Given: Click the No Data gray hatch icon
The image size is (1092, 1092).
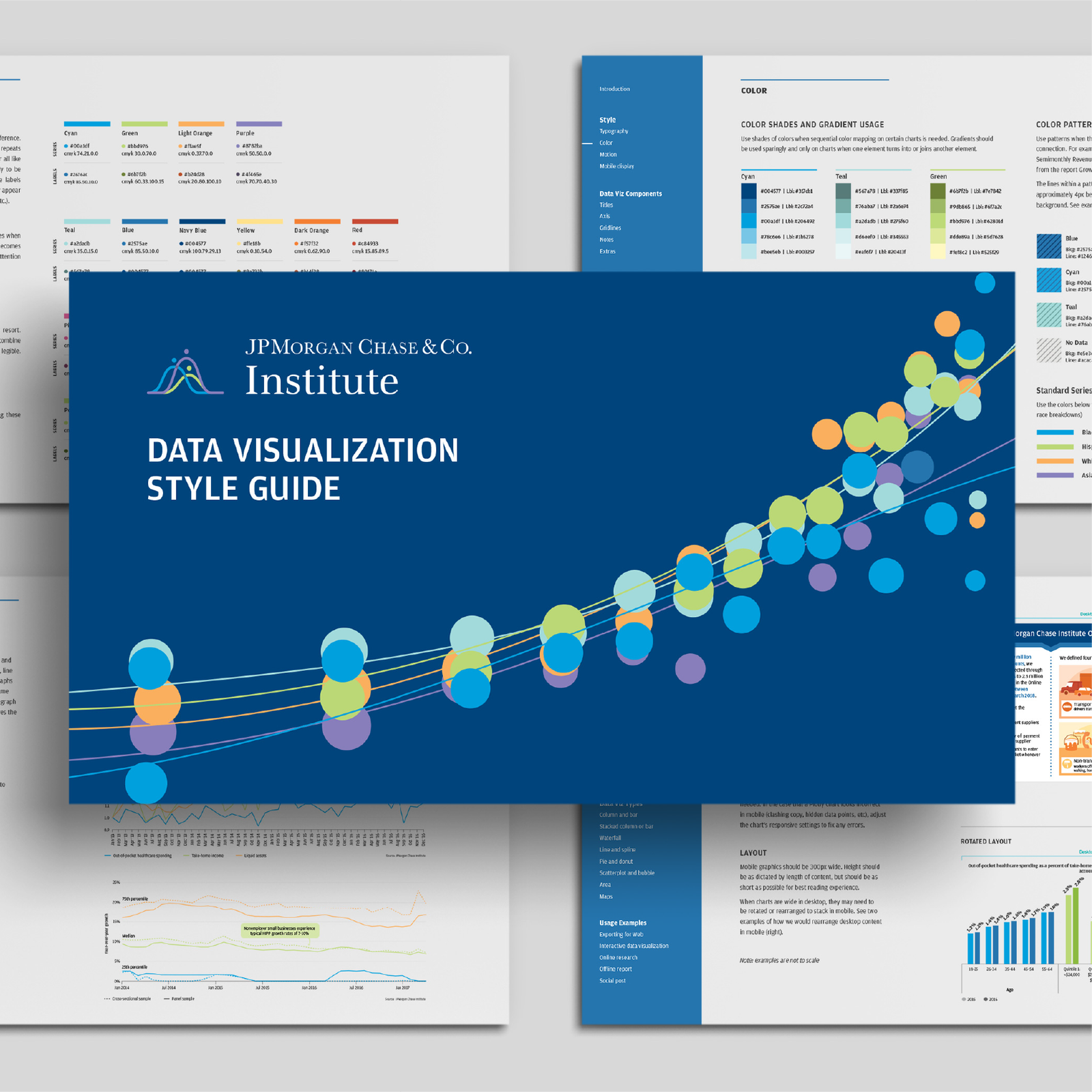Looking at the screenshot, I should (1048, 349).
